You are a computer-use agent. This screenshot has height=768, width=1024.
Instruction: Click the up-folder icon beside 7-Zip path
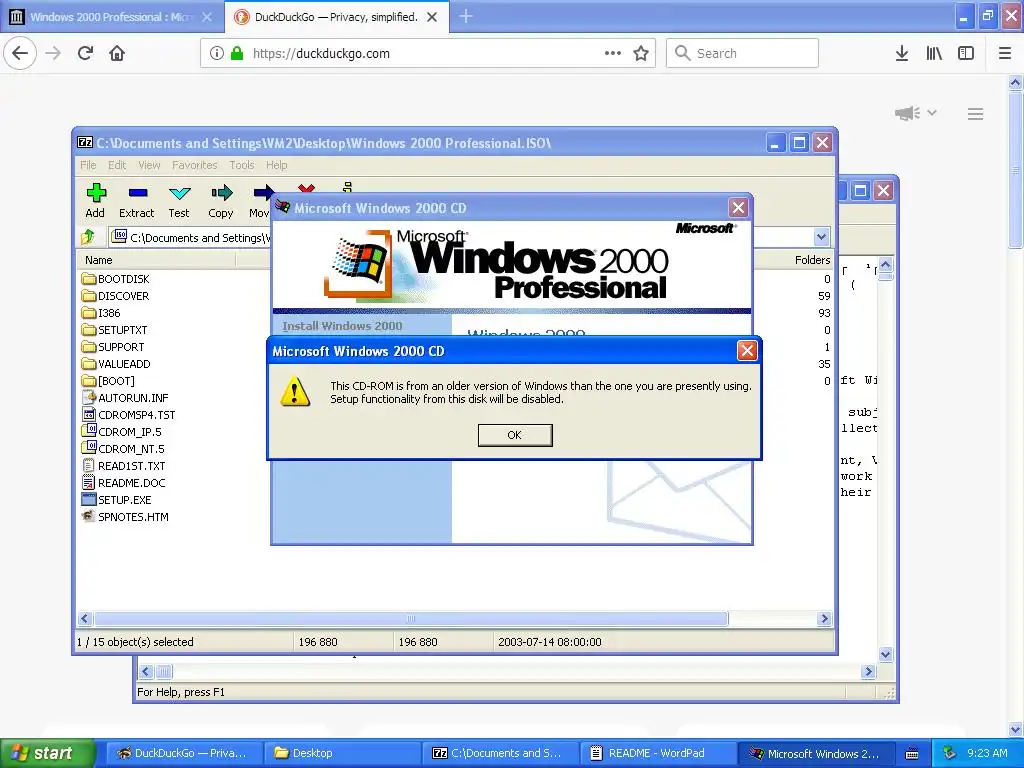[89, 237]
